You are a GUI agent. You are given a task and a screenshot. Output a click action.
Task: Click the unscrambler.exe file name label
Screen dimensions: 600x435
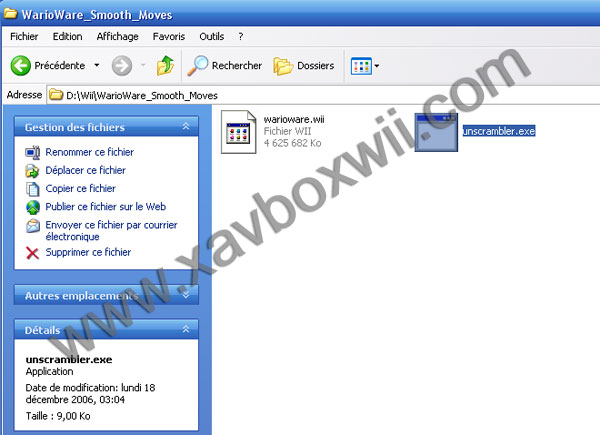point(499,131)
